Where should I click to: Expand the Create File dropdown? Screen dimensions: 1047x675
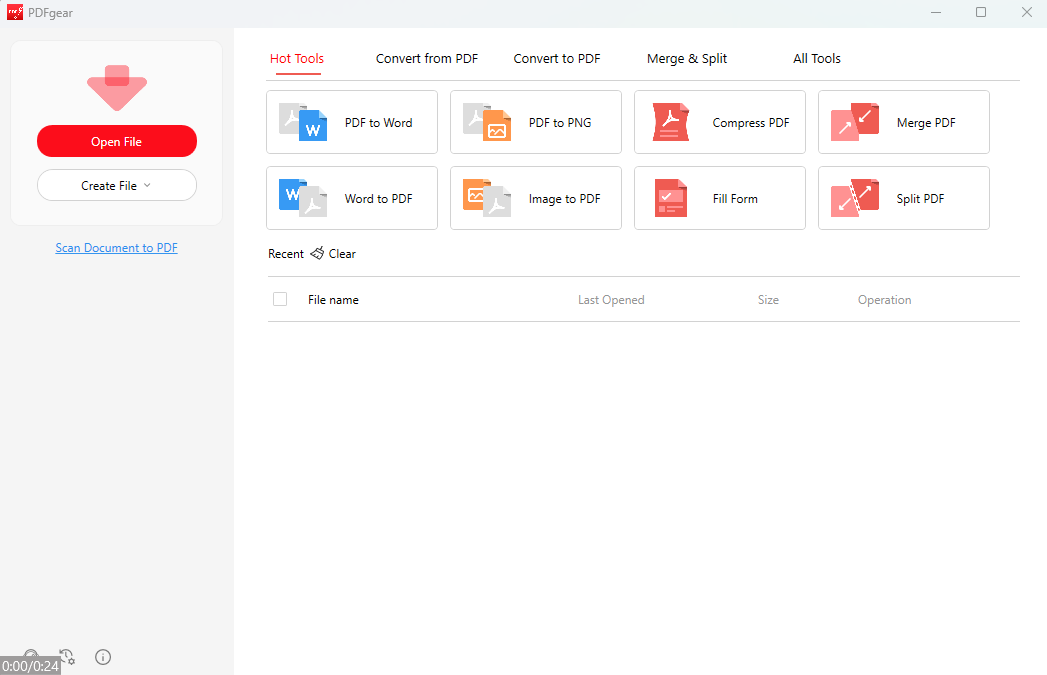[116, 185]
